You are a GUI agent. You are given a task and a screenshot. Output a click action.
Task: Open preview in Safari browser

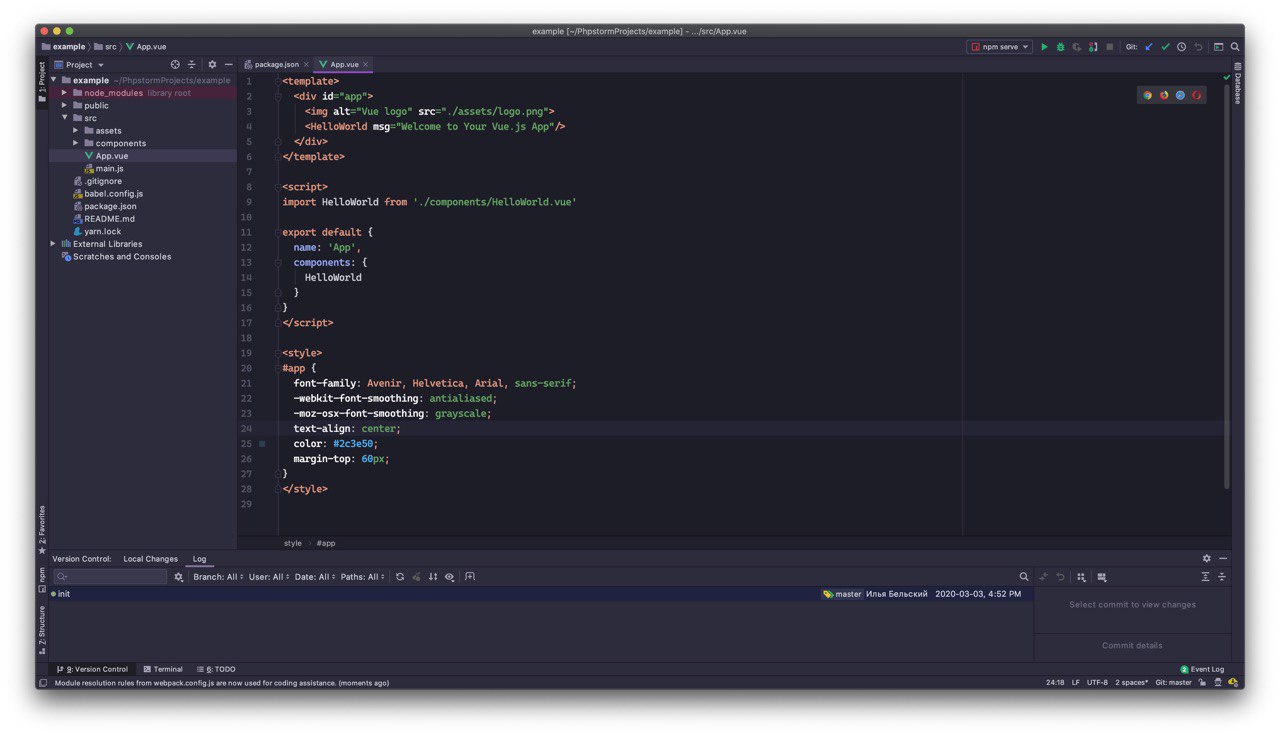coord(1180,95)
